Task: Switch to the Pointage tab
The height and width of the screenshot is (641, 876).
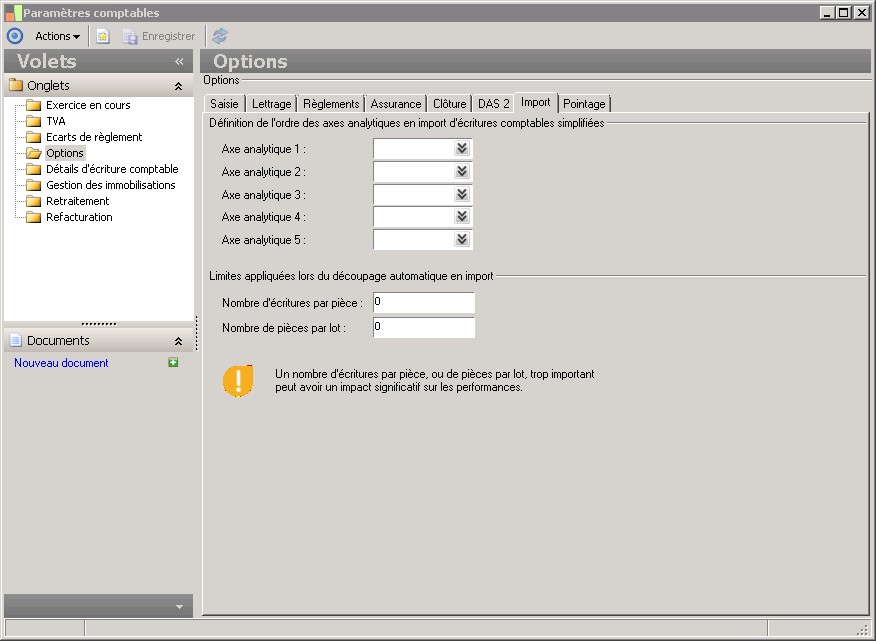Action: click(584, 104)
